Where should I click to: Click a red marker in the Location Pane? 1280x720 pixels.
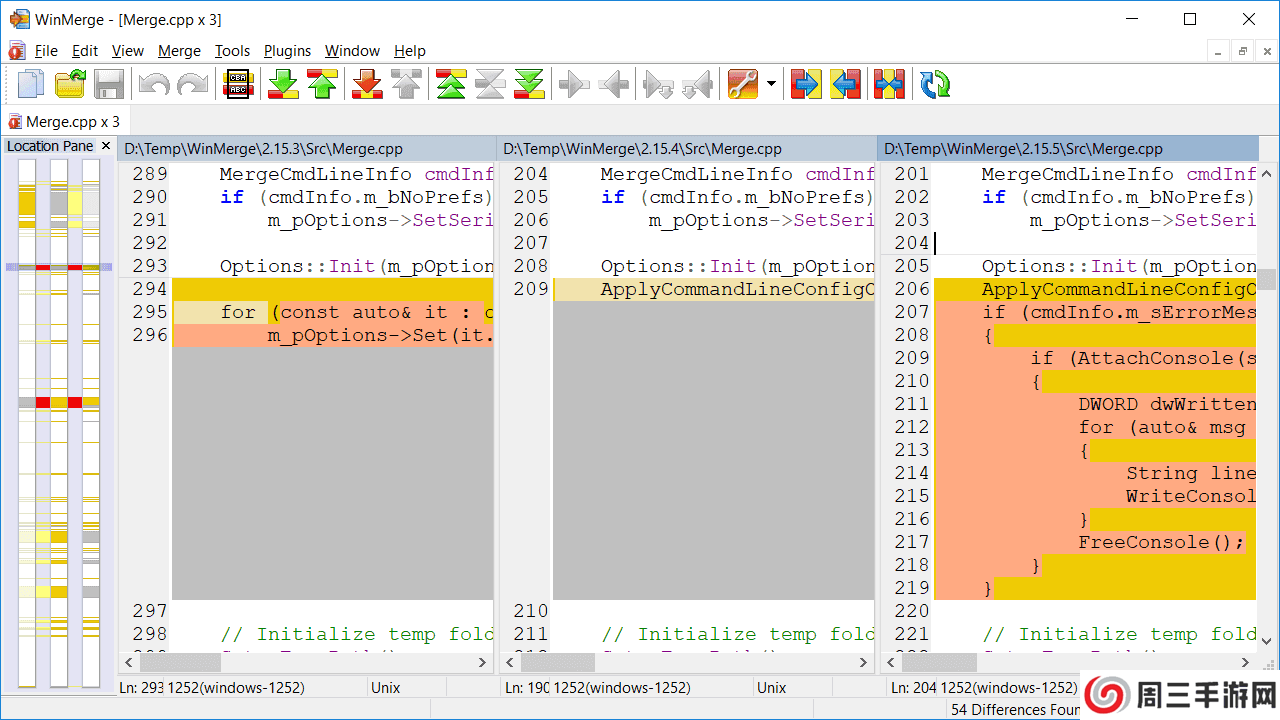[x=43, y=402]
